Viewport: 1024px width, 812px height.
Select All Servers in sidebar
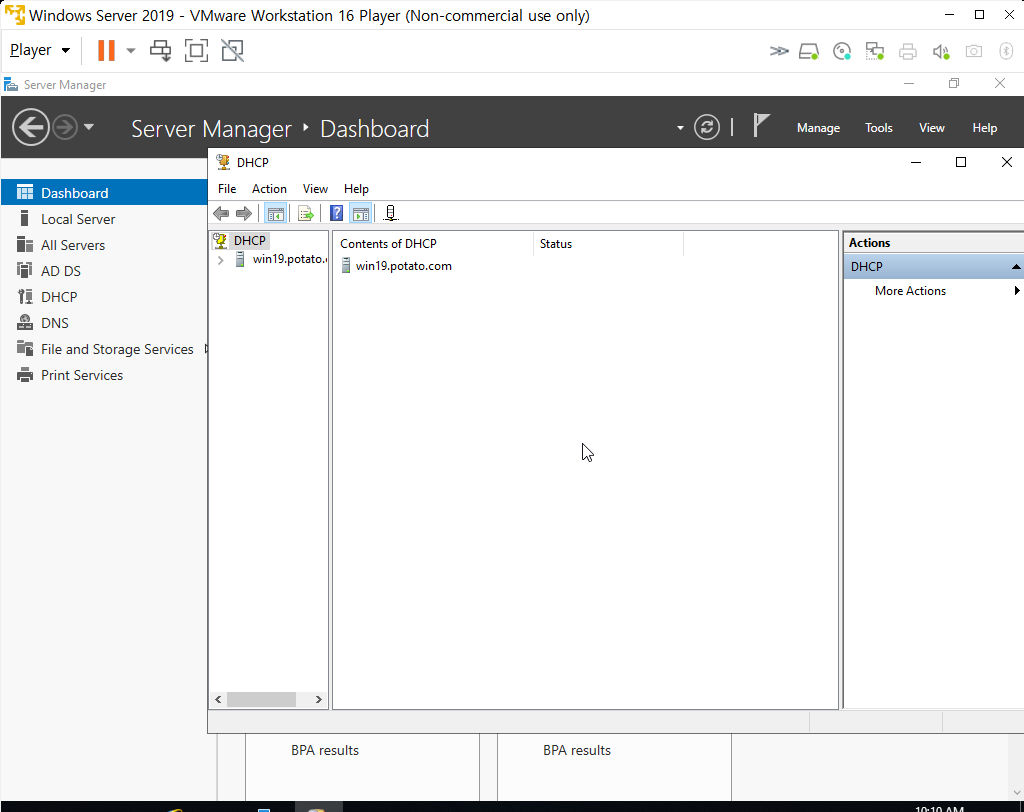(104, 245)
